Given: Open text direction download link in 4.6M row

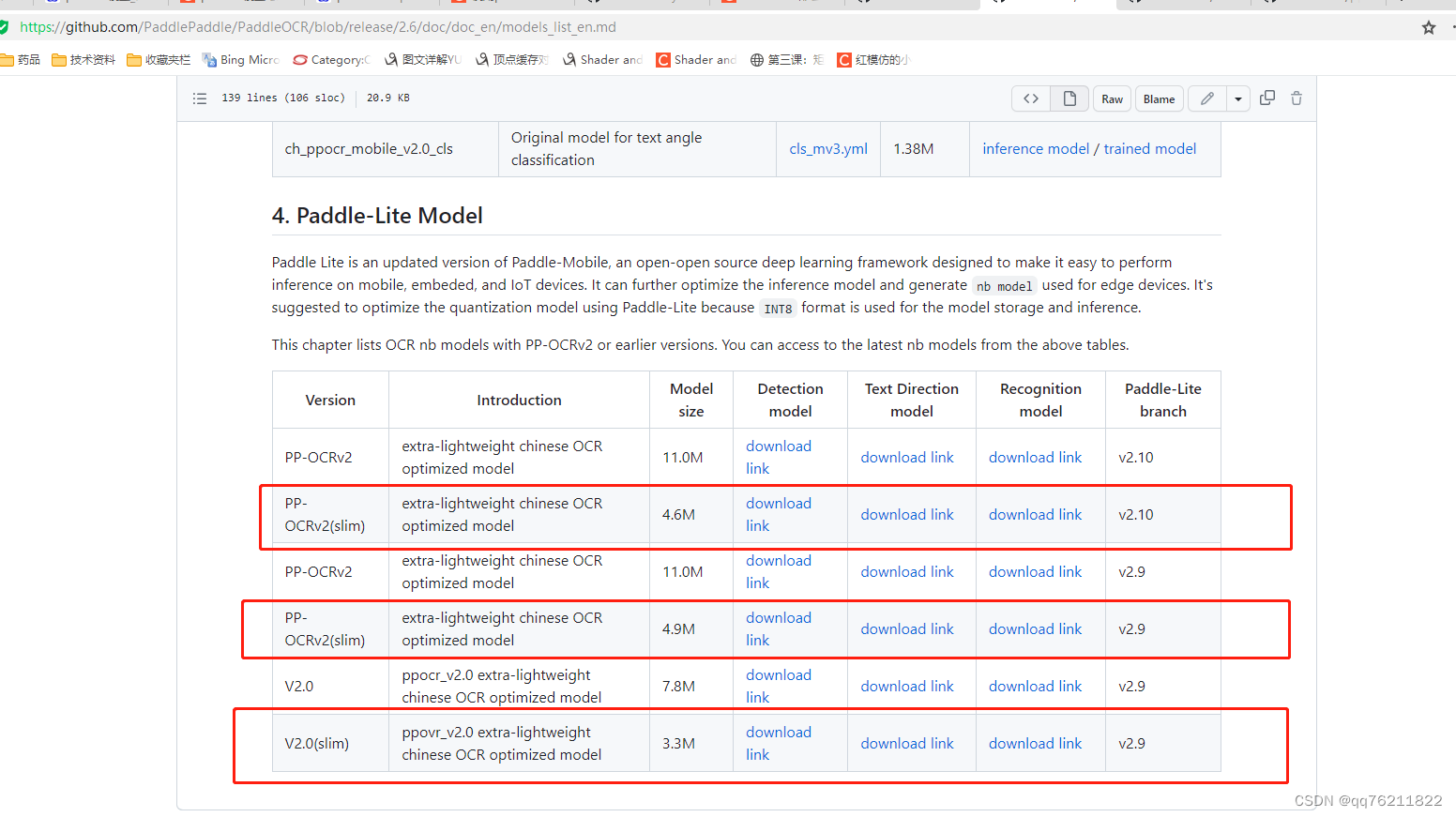Looking at the screenshot, I should pos(907,515).
